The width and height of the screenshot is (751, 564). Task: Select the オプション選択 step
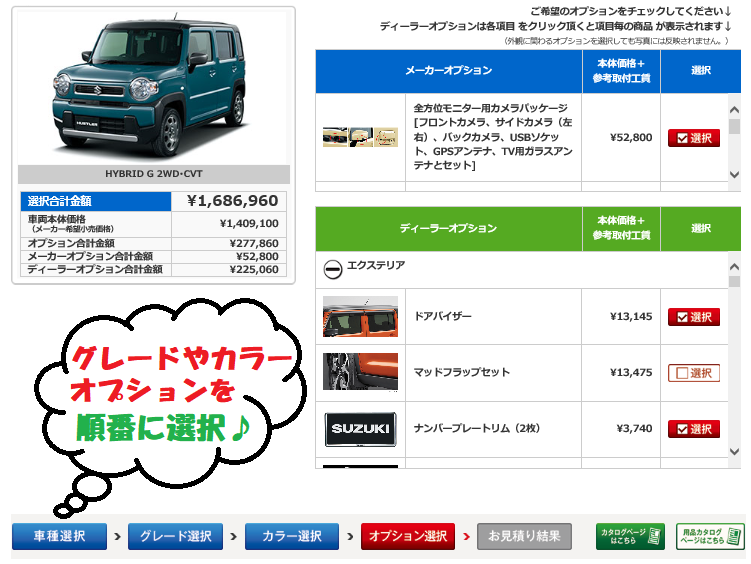(x=408, y=536)
